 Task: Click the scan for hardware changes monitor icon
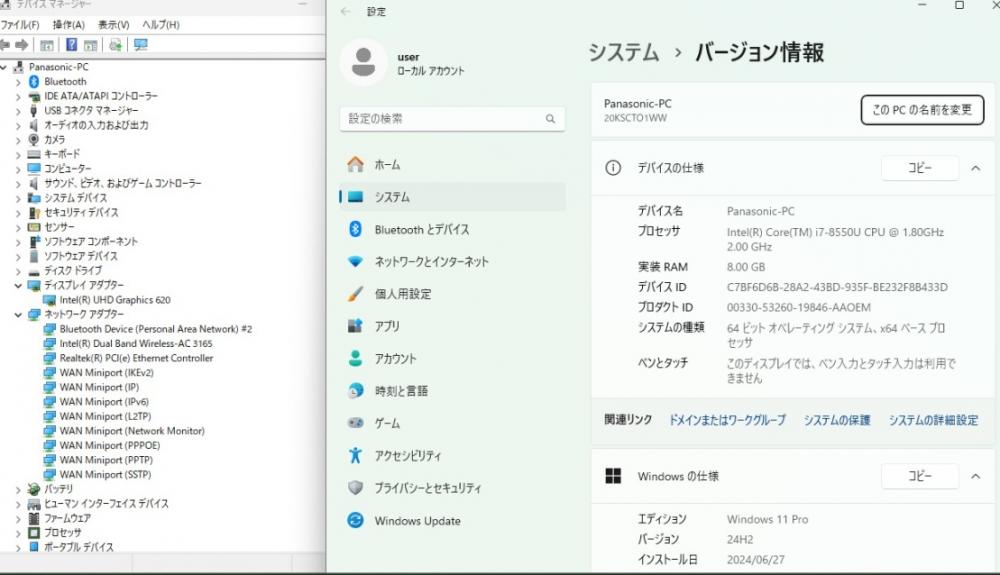click(140, 45)
